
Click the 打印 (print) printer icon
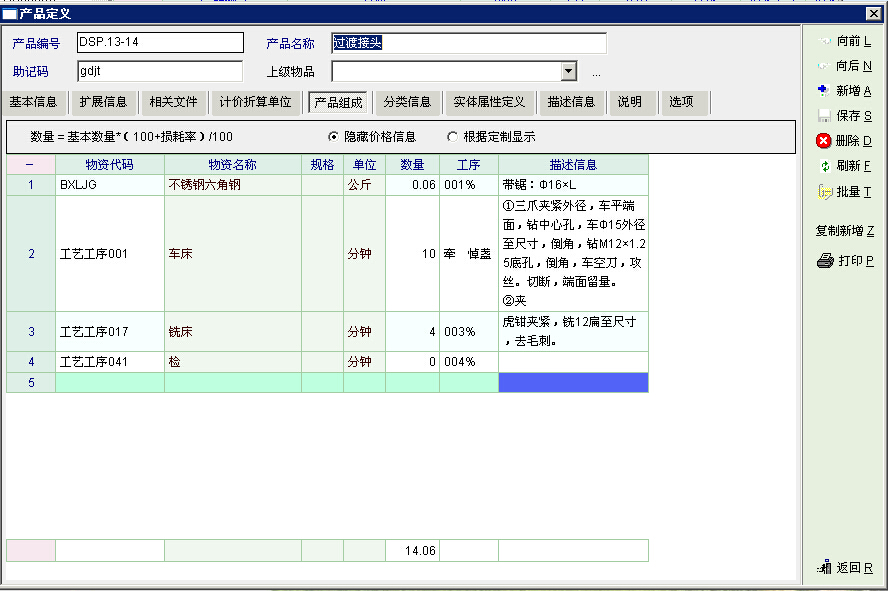(825, 261)
